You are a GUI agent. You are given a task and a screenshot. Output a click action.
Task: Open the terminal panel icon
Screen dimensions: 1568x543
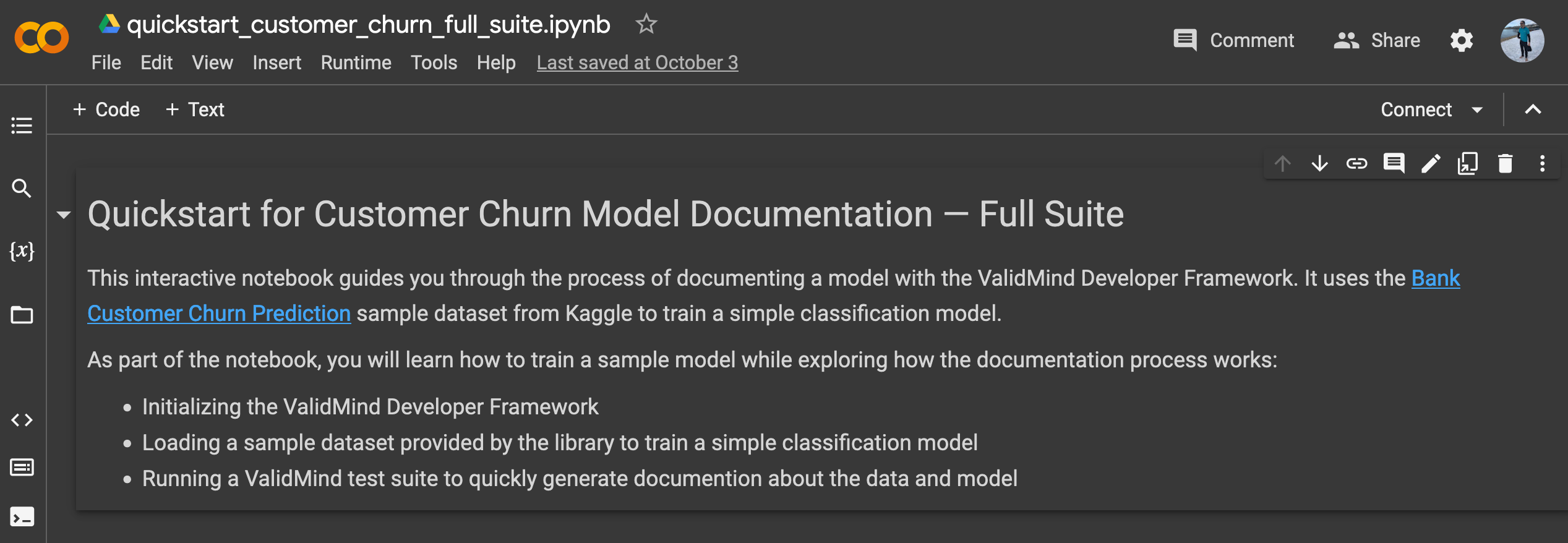pos(22,516)
